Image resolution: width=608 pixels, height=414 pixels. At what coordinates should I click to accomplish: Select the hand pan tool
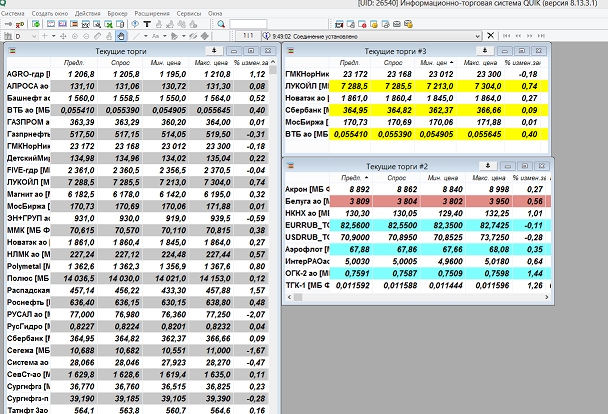click(x=121, y=36)
